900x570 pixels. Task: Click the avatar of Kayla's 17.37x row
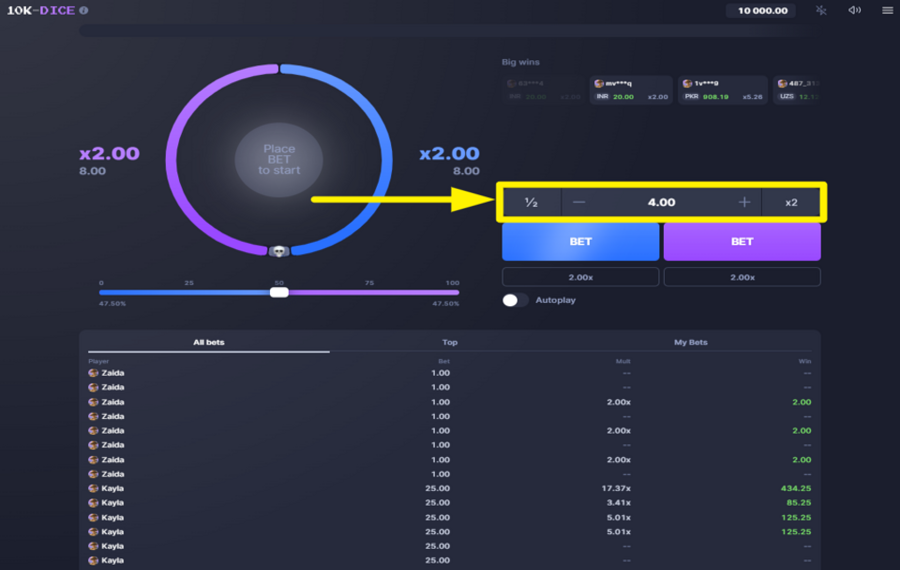[x=93, y=488]
